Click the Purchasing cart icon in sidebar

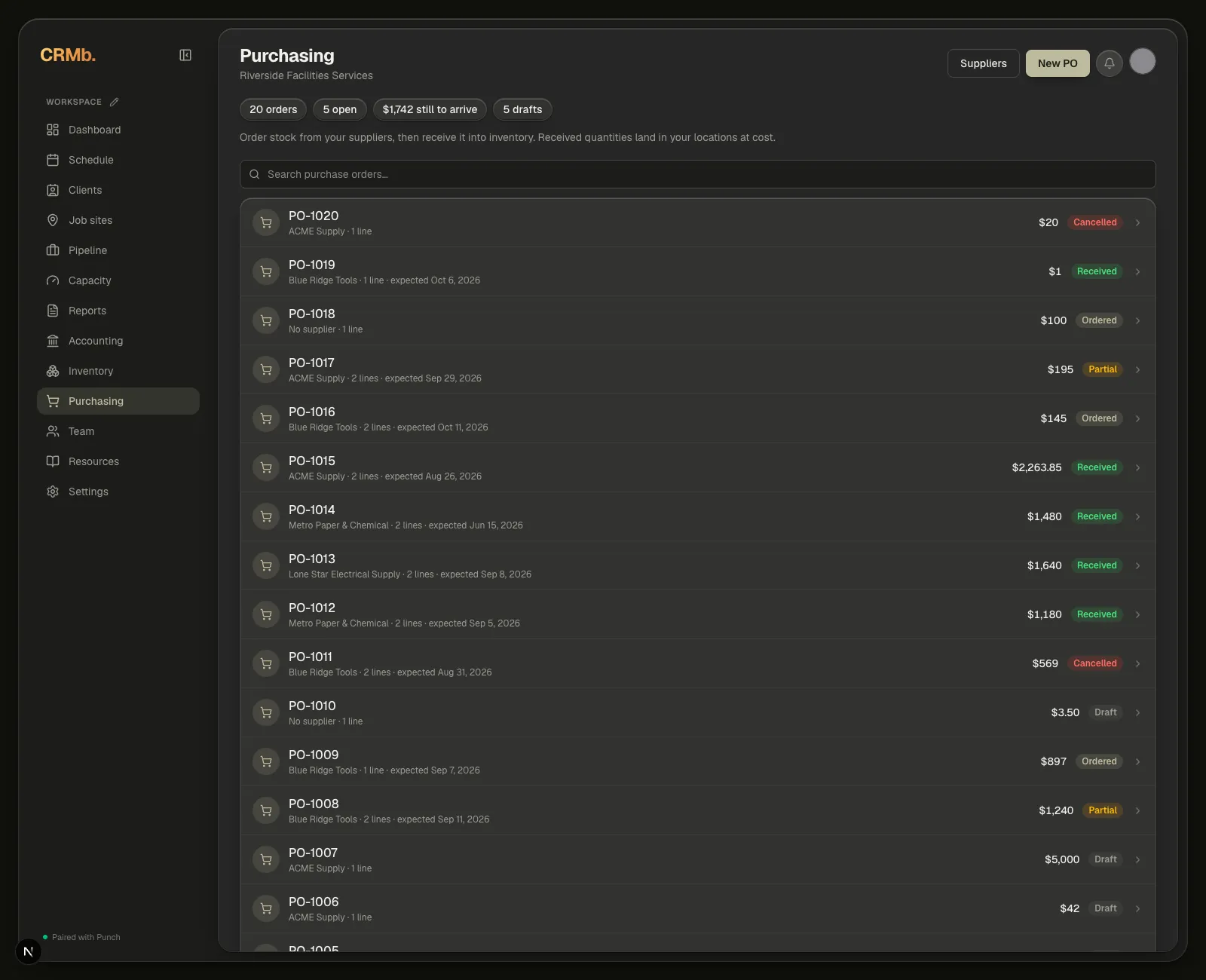(x=53, y=401)
